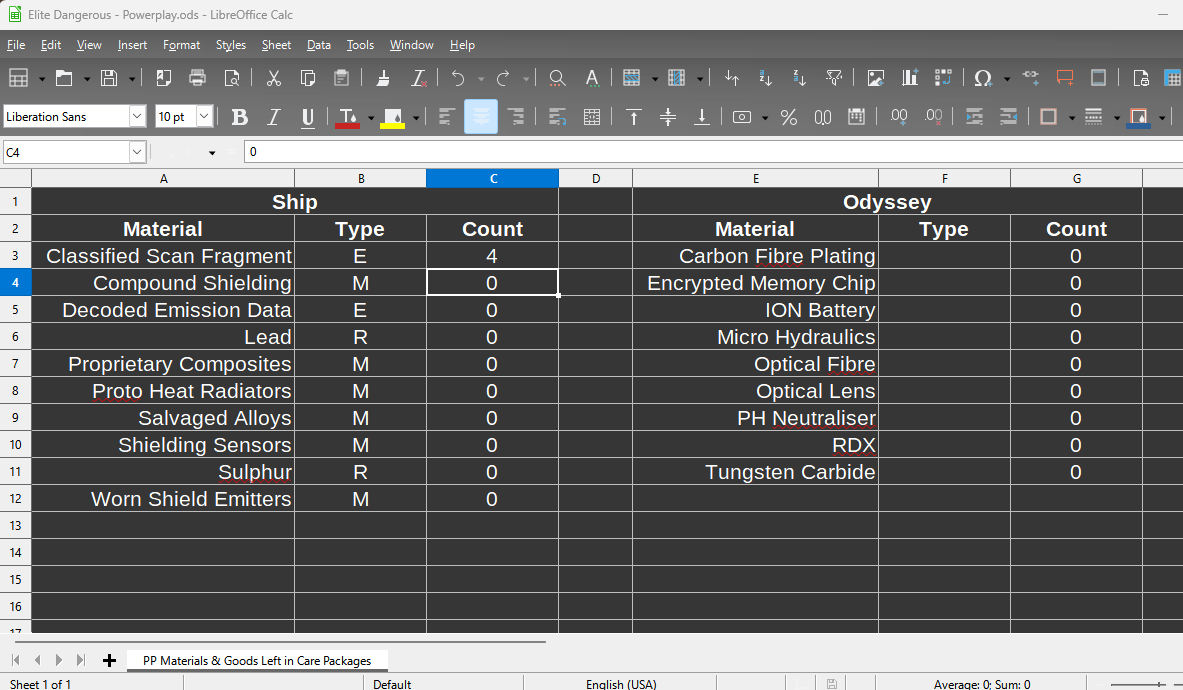Cut the selection with the scissors icon
Screen dimensions: 1183x690
(274, 78)
